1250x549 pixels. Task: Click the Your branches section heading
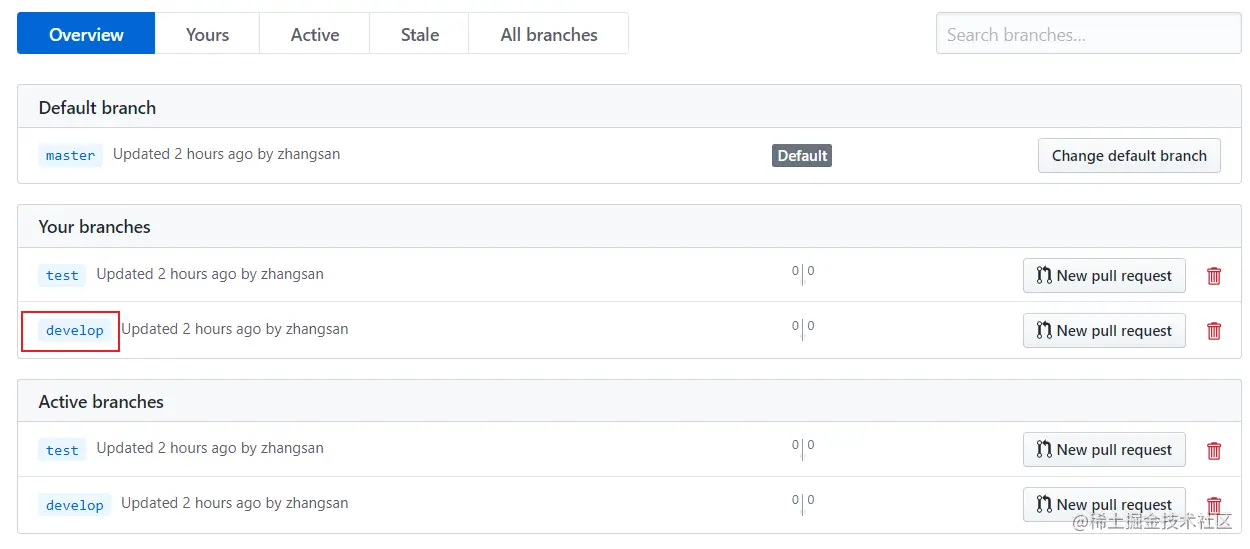(94, 227)
